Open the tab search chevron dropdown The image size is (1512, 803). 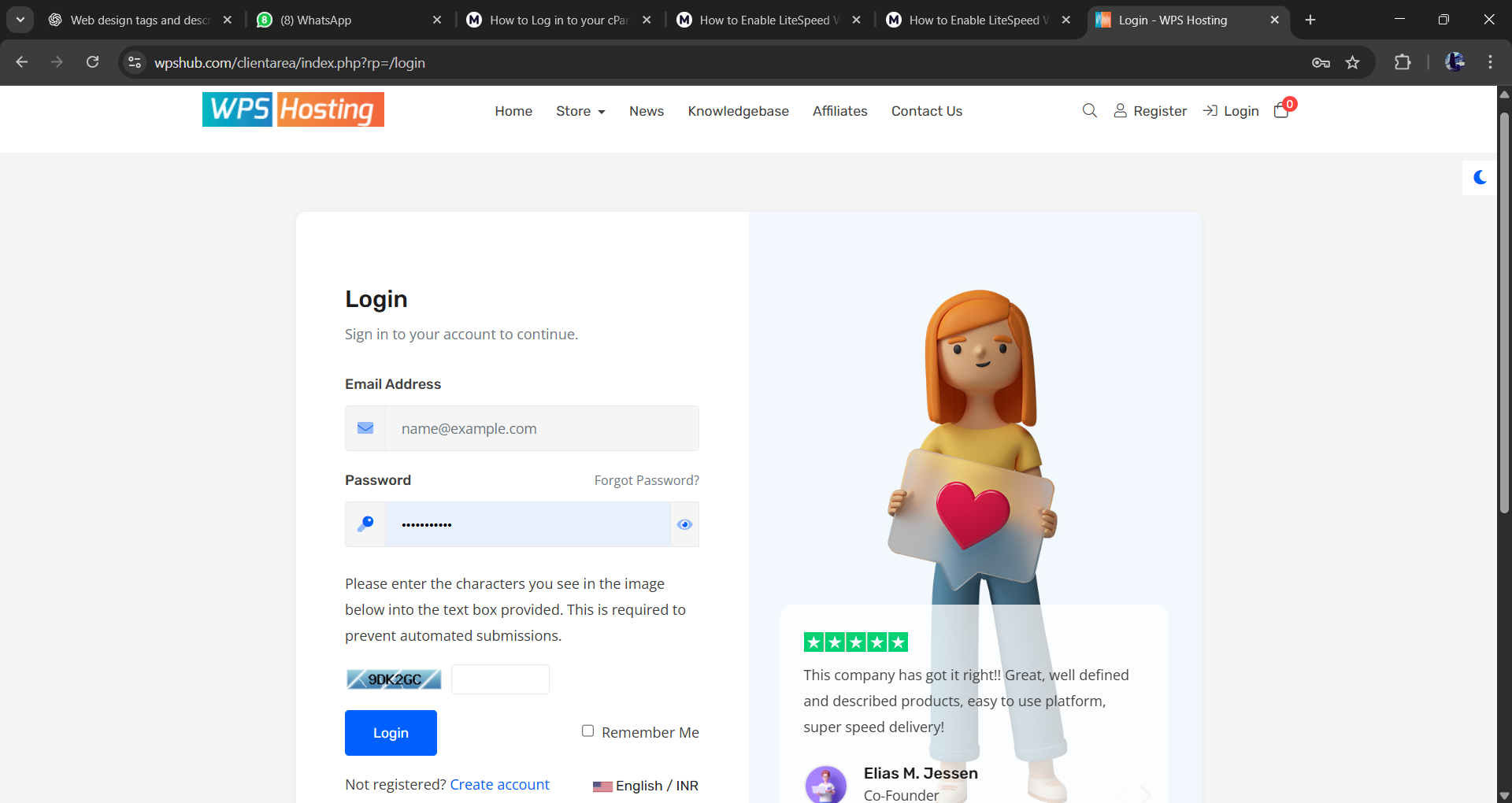pyautogui.click(x=20, y=20)
